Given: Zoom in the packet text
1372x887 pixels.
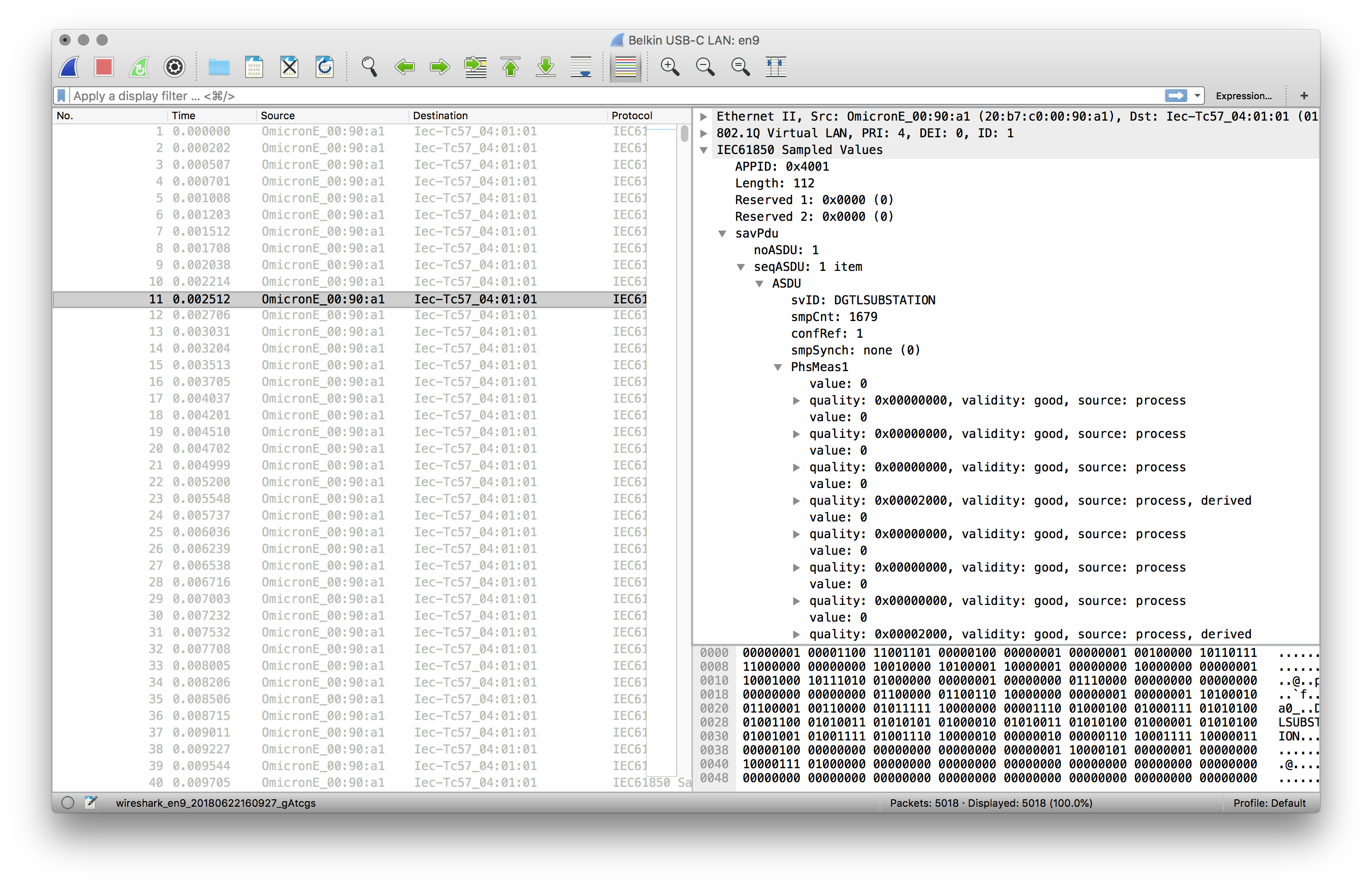Looking at the screenshot, I should pyautogui.click(x=670, y=67).
